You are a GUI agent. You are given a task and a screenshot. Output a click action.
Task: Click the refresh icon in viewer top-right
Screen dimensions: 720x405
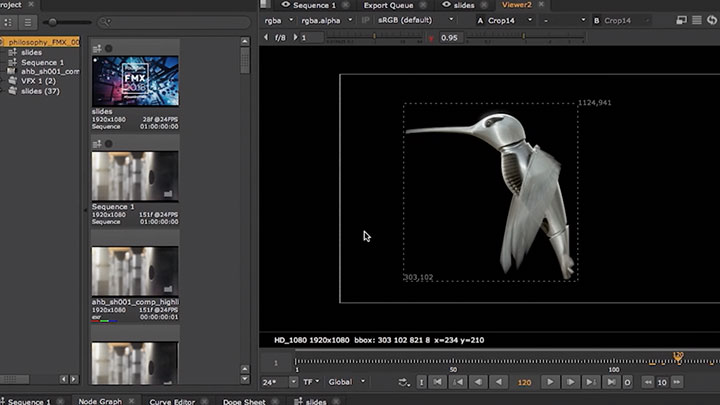pos(711,20)
